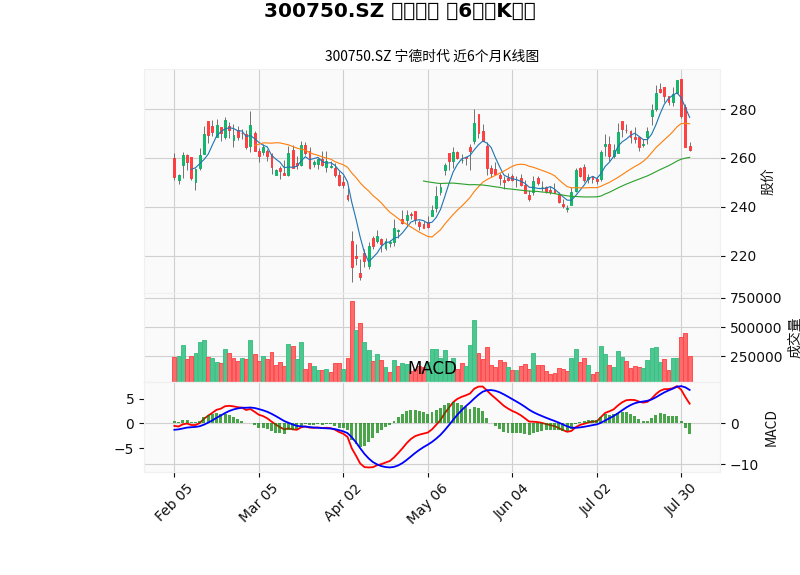This screenshot has width=800, height=575.
Task: Click the 'Apr 02' date label
Action: [x=342, y=502]
